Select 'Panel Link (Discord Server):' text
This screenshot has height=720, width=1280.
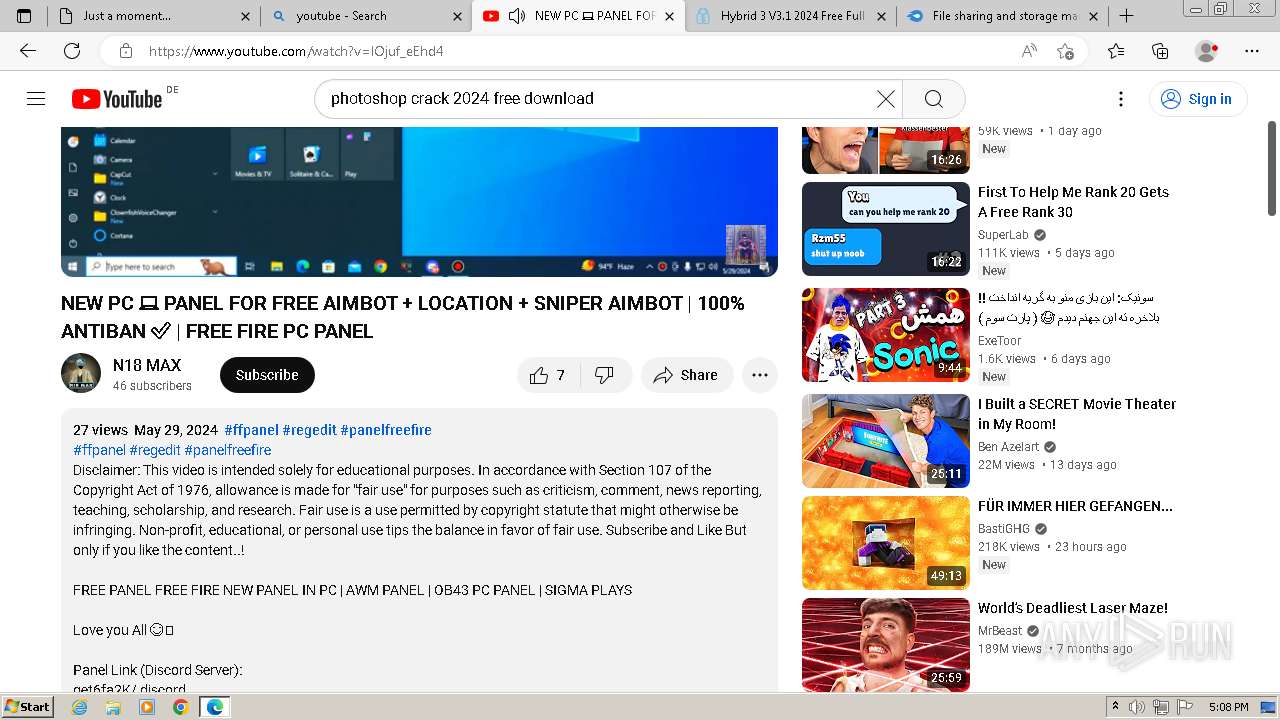point(158,670)
